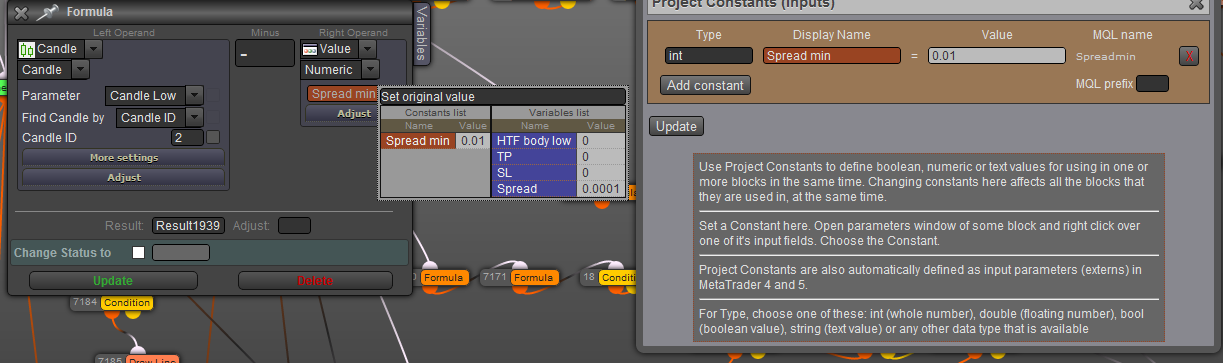This screenshot has height=363, width=1223.
Task: Click the Set original value header
Action: pyautogui.click(x=503, y=97)
